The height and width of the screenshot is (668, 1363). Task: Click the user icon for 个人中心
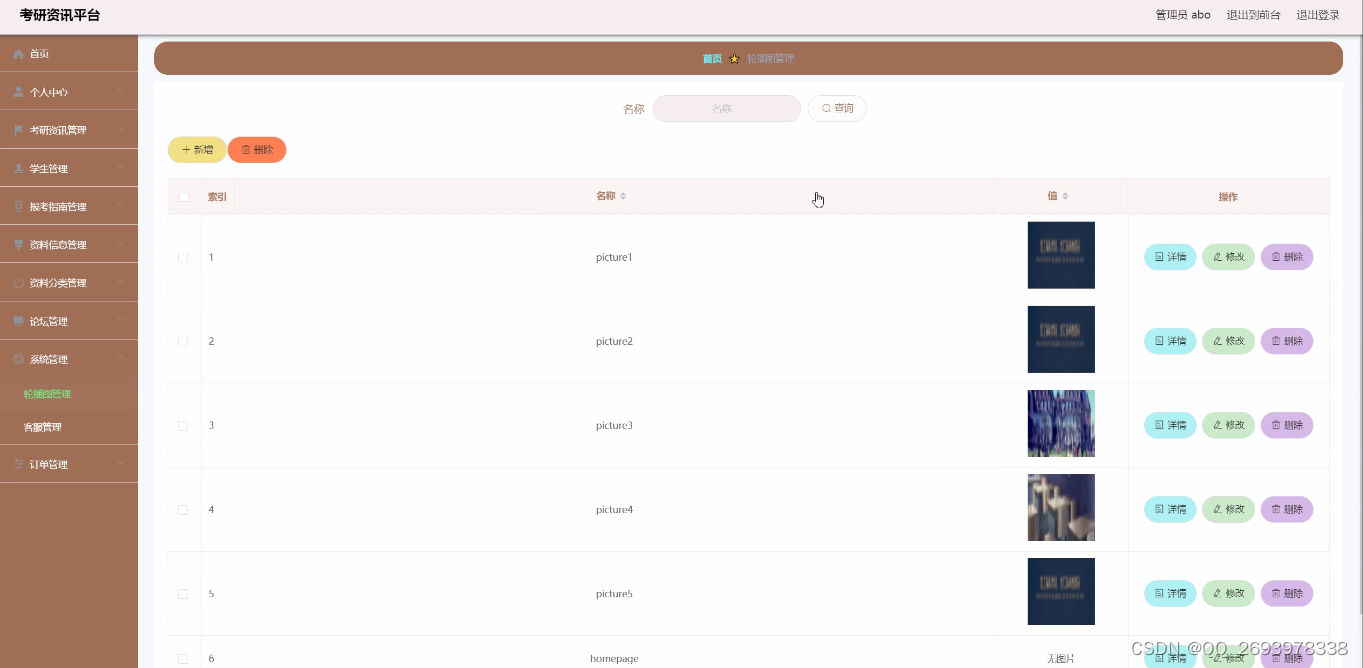click(x=18, y=92)
